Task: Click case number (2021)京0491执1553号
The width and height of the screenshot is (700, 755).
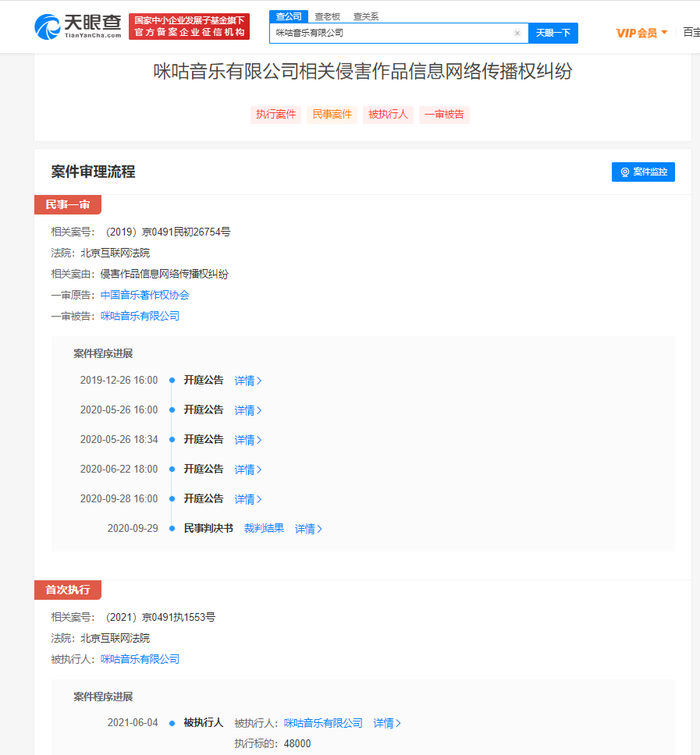Action: pyautogui.click(x=160, y=617)
